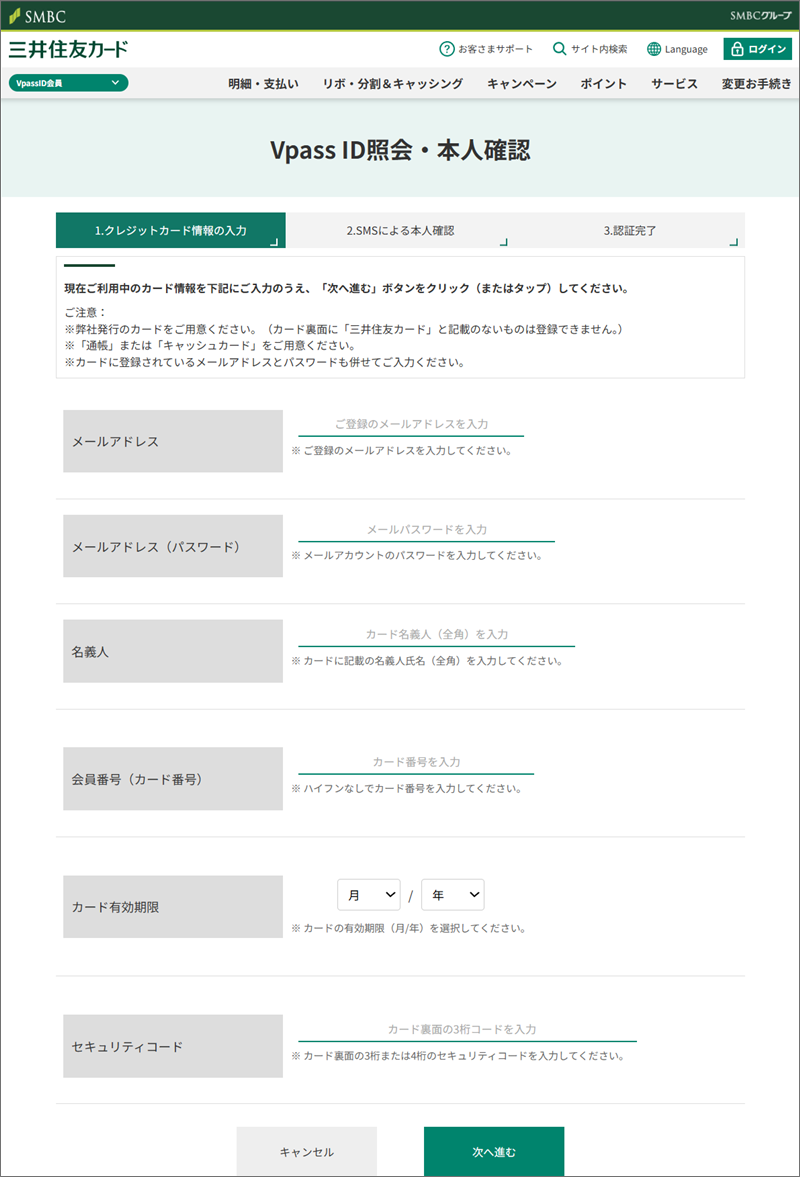Click the ハイフンなしでカード番号 hint text
The height and width of the screenshot is (1177, 800).
(407, 789)
